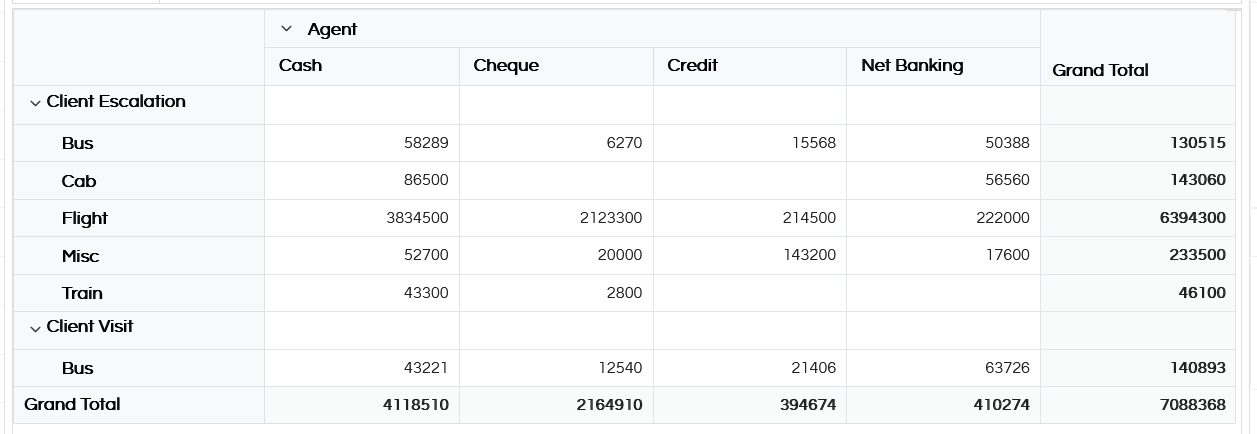Click cell value 20000
This screenshot has height=434, width=1257.
(620, 256)
